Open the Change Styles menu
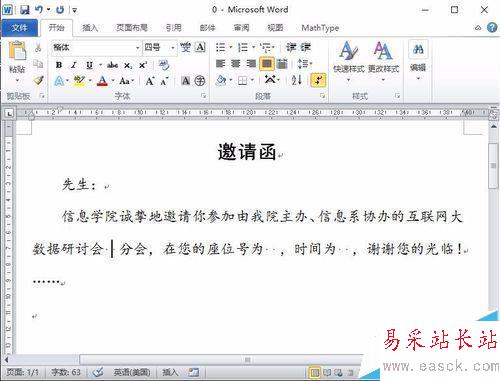The width and height of the screenshot is (500, 381). click(x=383, y=61)
